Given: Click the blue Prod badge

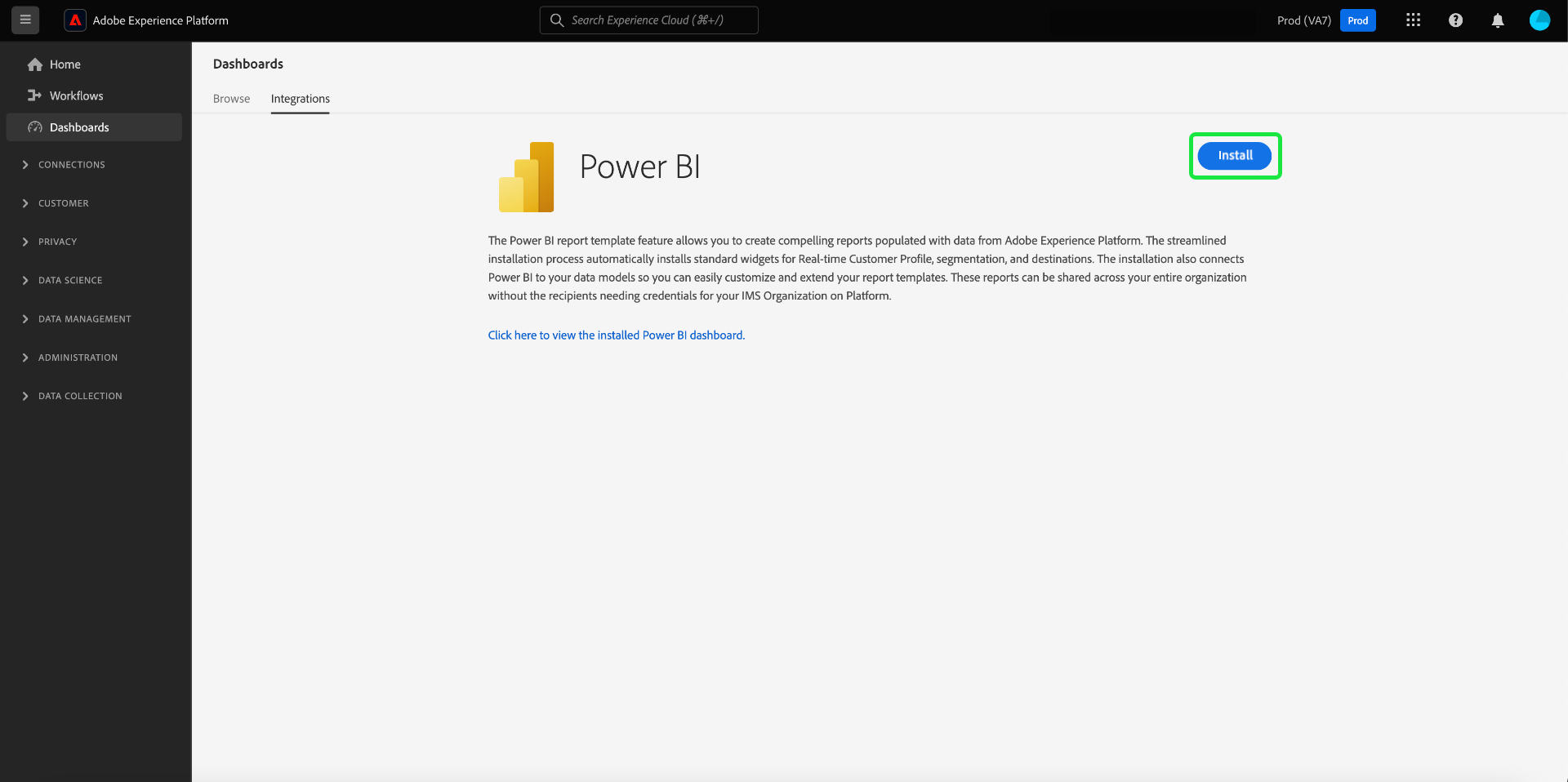Looking at the screenshot, I should pos(1358,20).
